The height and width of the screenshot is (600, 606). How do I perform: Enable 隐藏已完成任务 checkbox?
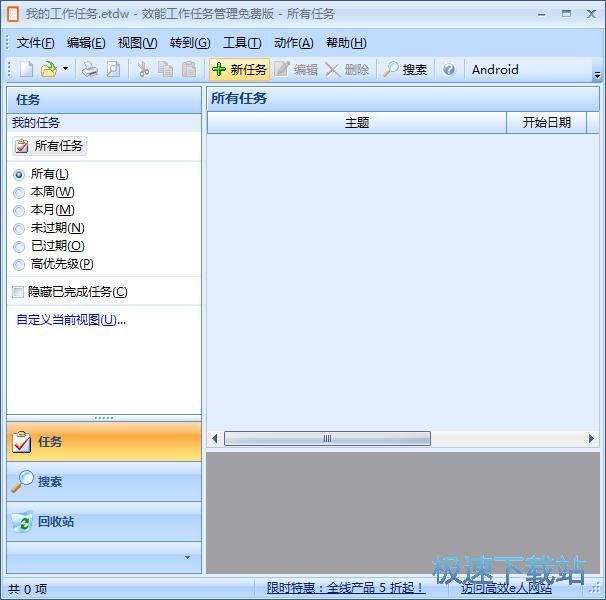coord(17,292)
